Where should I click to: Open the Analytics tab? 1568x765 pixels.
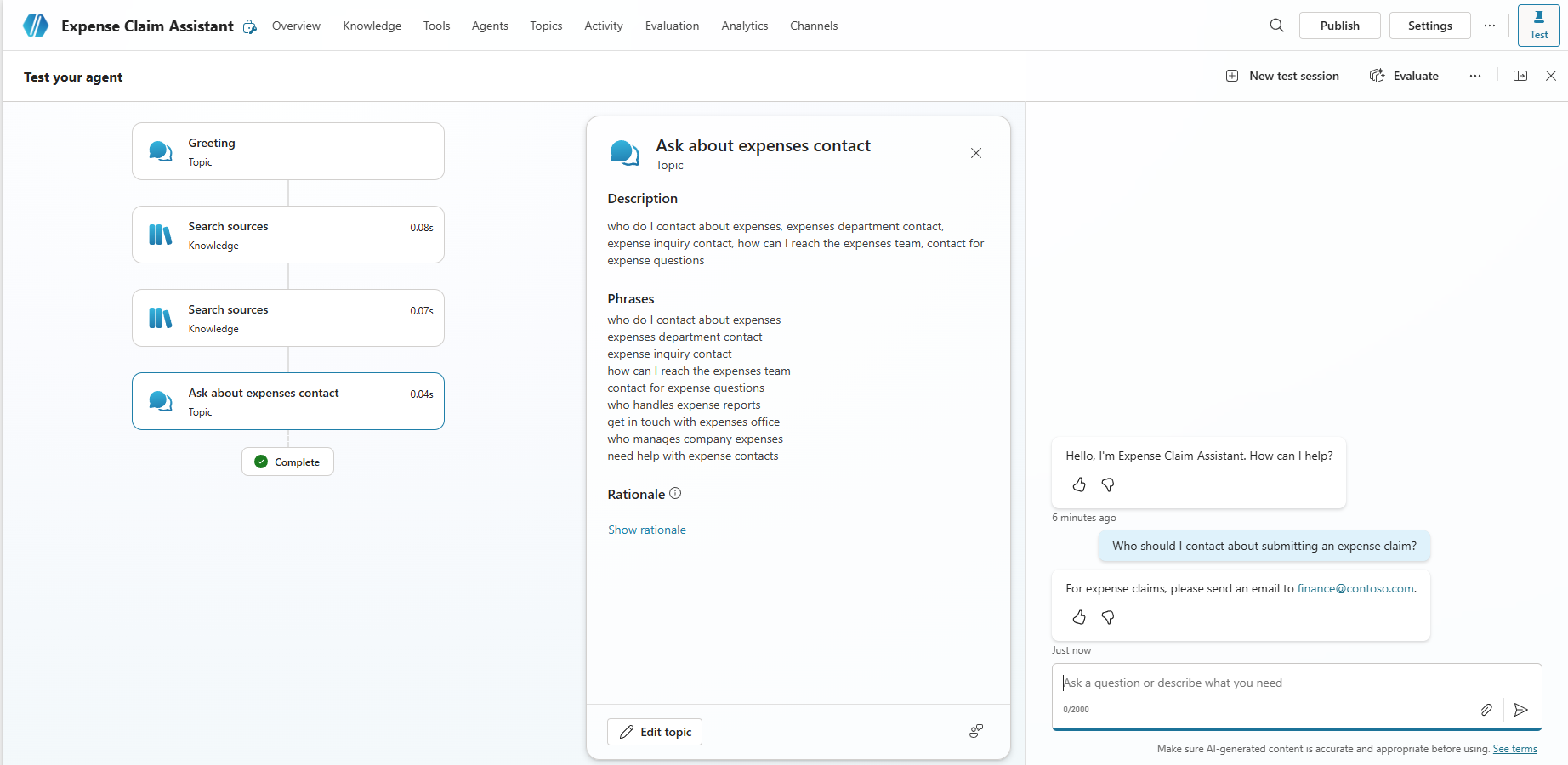[x=745, y=25]
